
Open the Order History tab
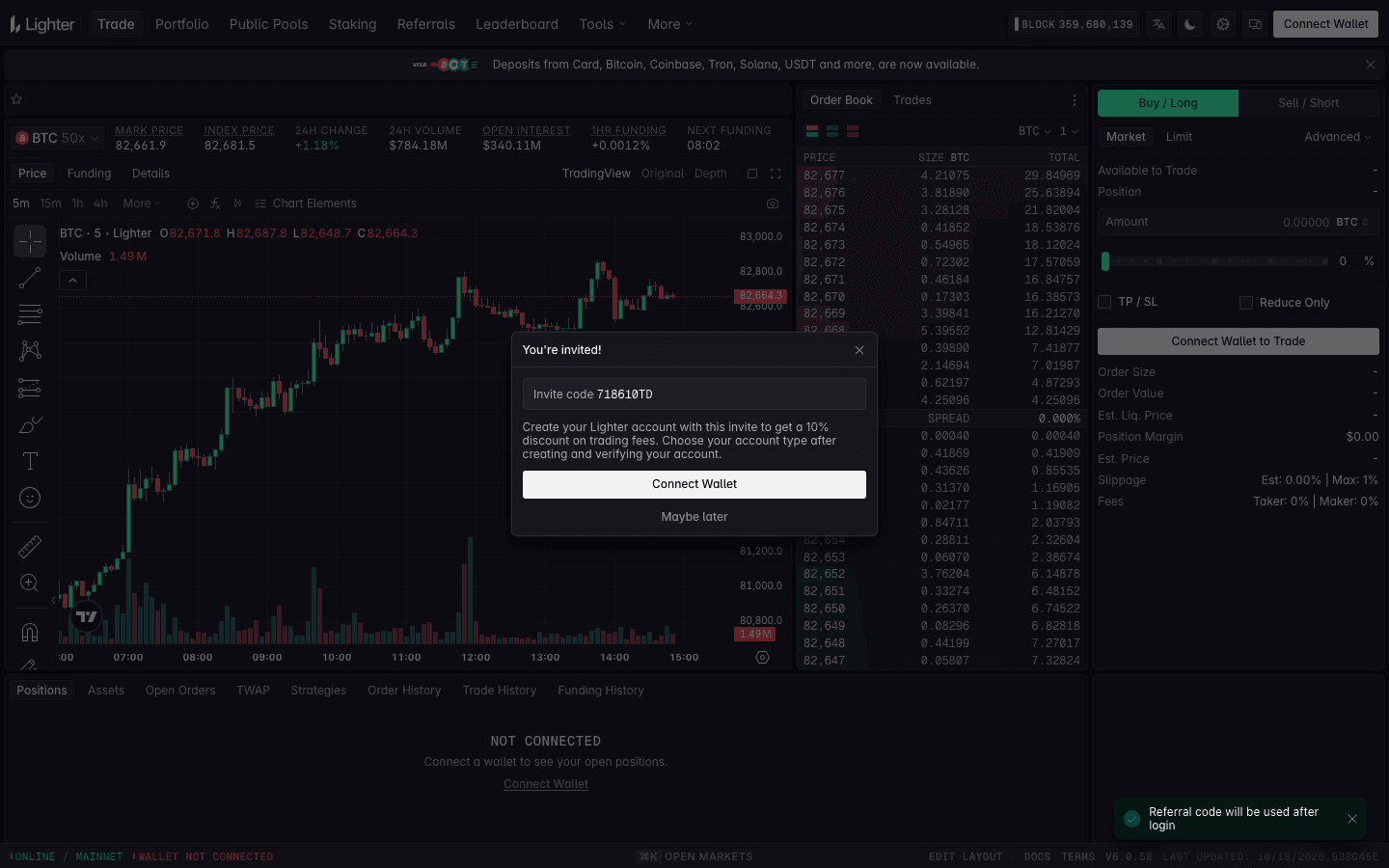tap(404, 691)
